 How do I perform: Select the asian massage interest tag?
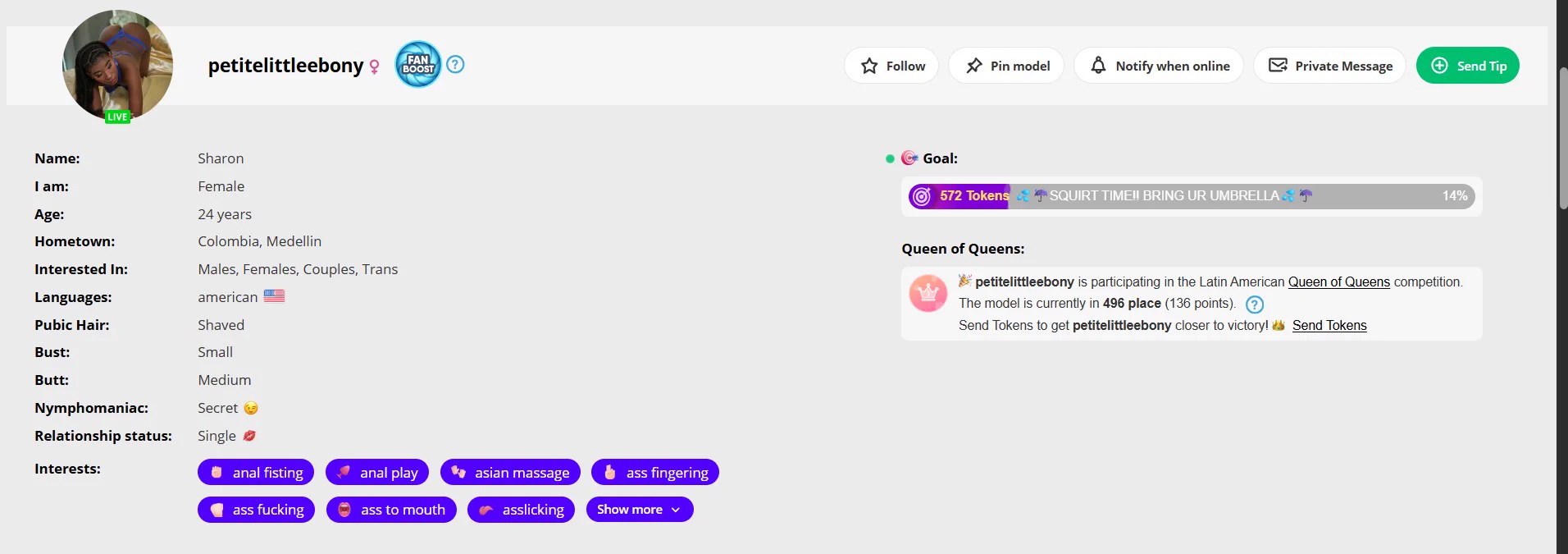(x=510, y=472)
